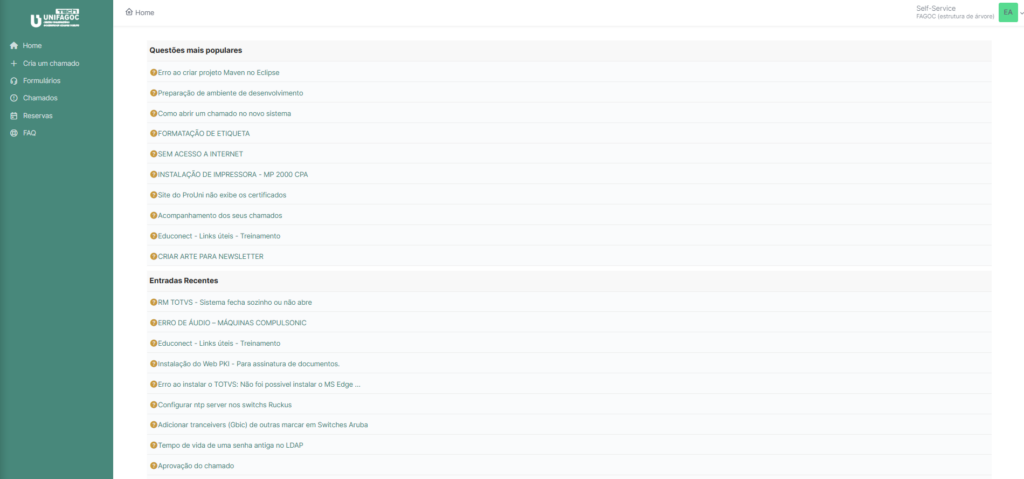
Task: Click the green EA user avatar
Action: 1007,12
